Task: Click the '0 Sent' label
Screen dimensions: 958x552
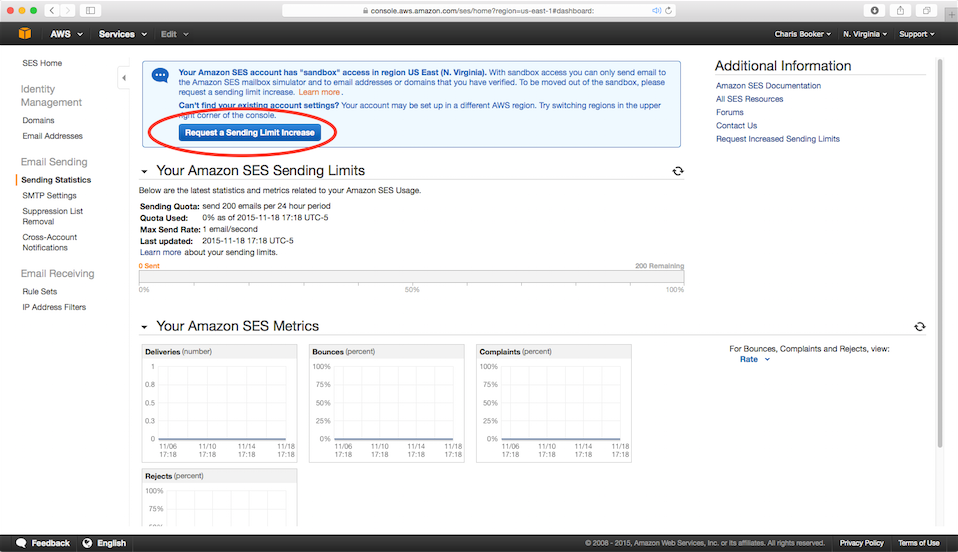Action: coord(149,266)
